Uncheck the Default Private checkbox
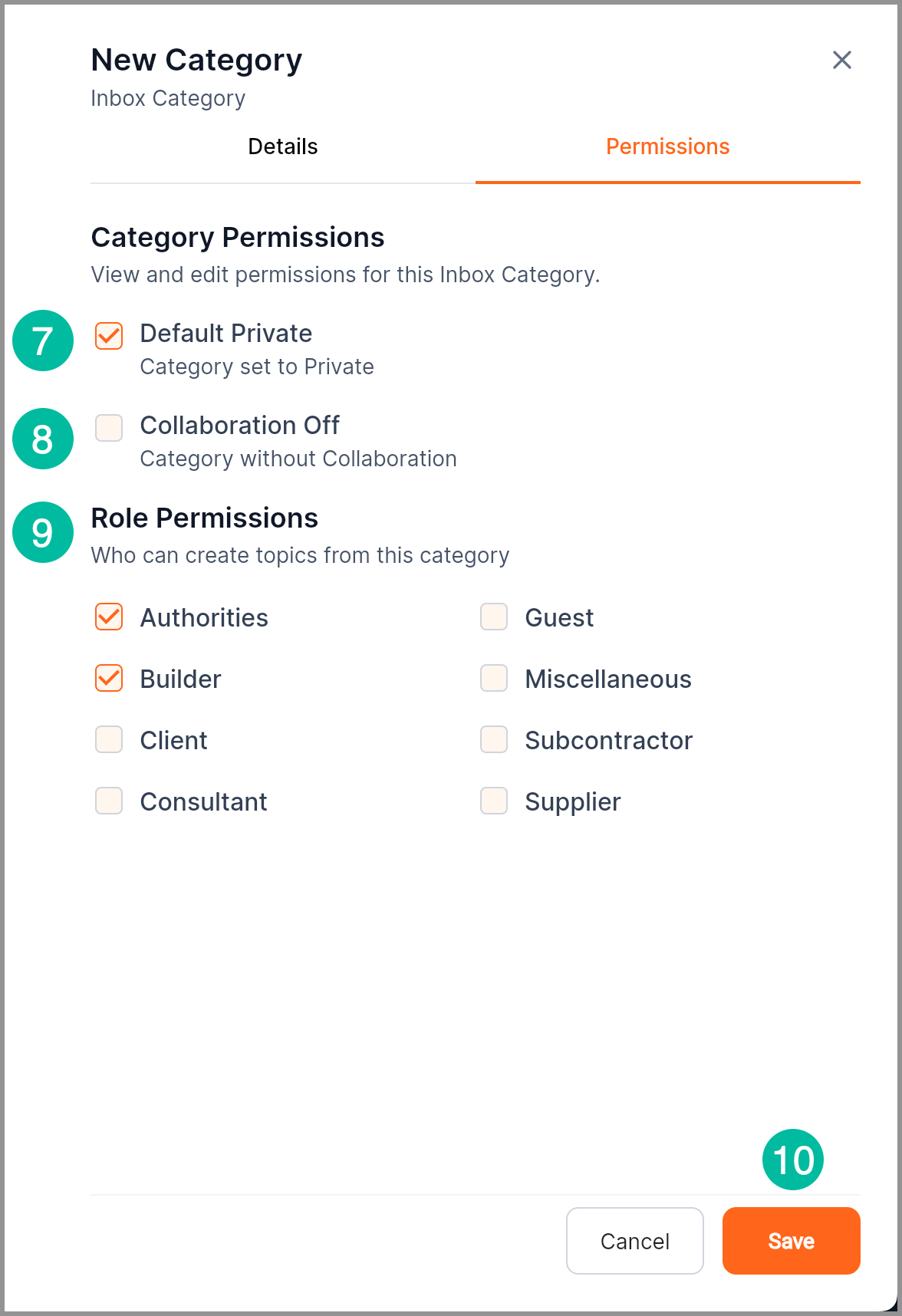 pos(109,336)
